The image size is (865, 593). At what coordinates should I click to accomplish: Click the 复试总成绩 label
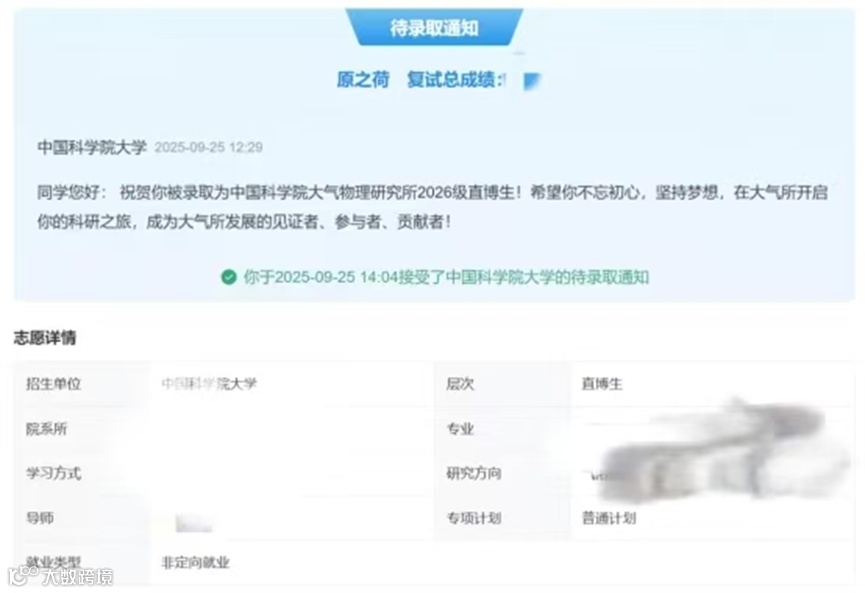click(x=453, y=80)
